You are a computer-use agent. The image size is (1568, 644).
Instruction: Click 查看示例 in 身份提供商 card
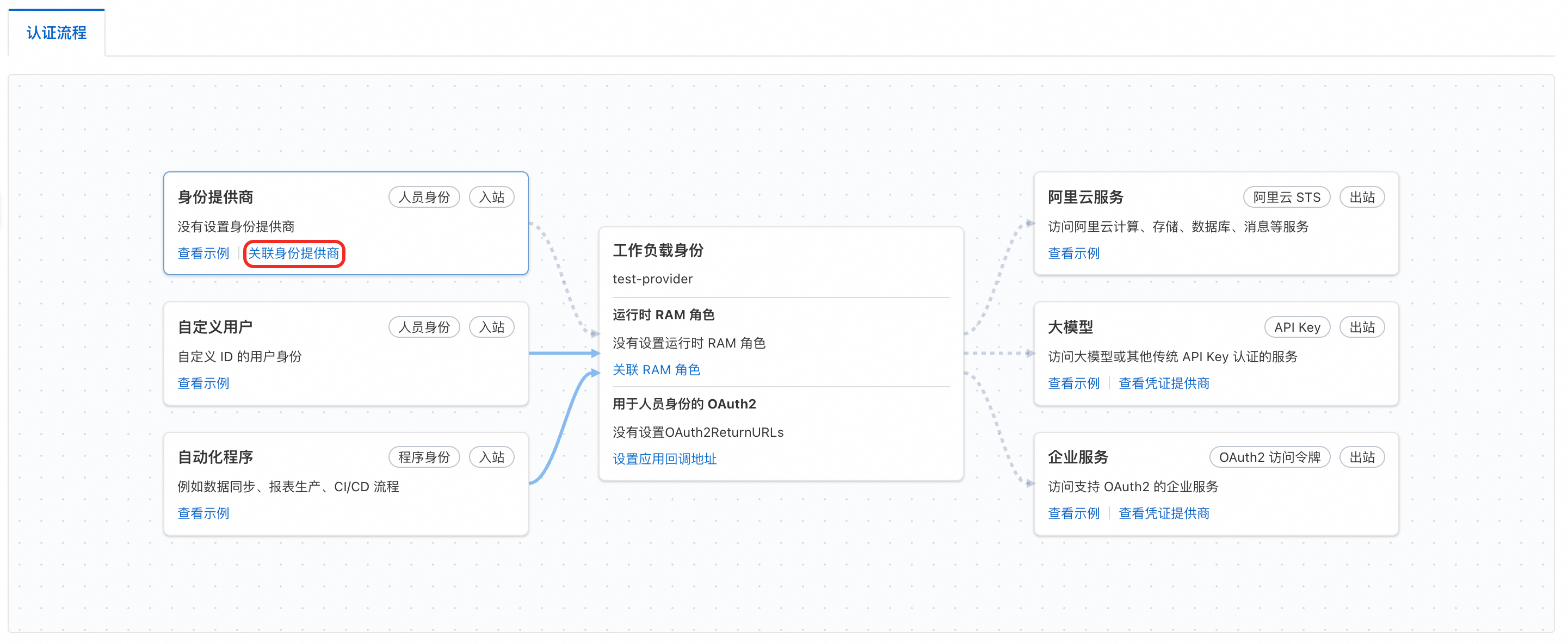click(203, 253)
